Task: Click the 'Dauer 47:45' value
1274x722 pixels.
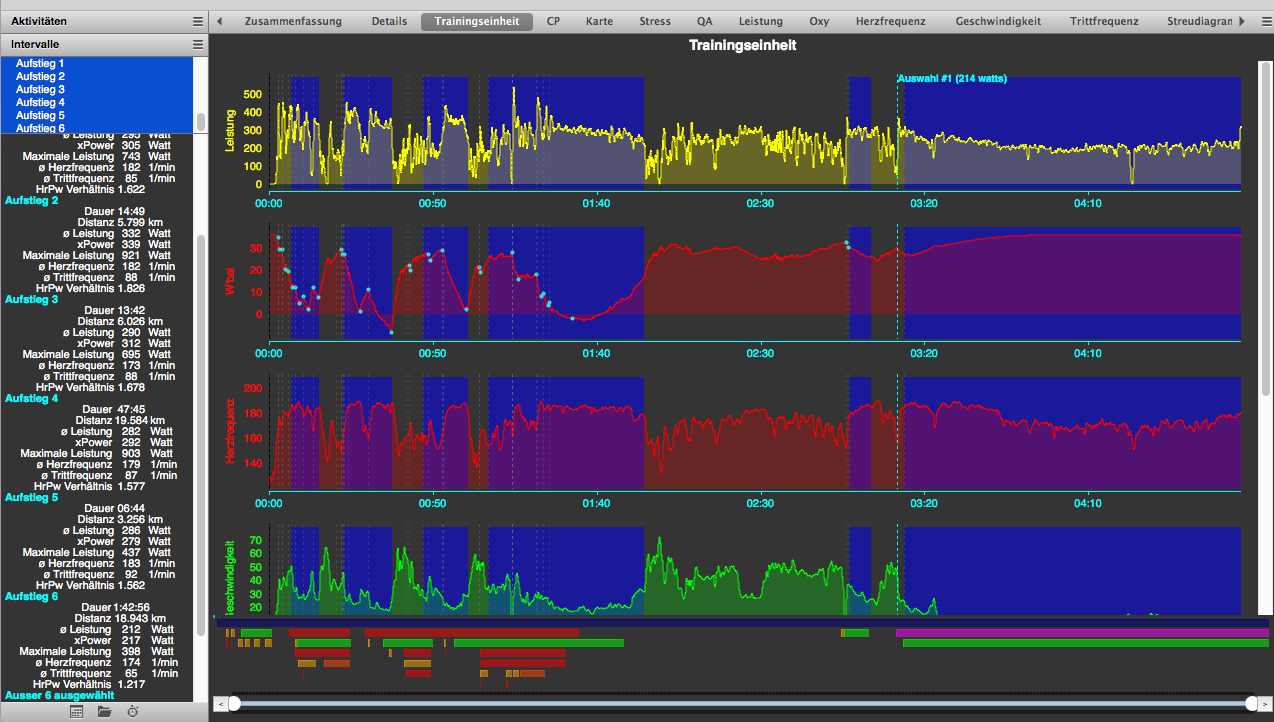Action: (115, 409)
